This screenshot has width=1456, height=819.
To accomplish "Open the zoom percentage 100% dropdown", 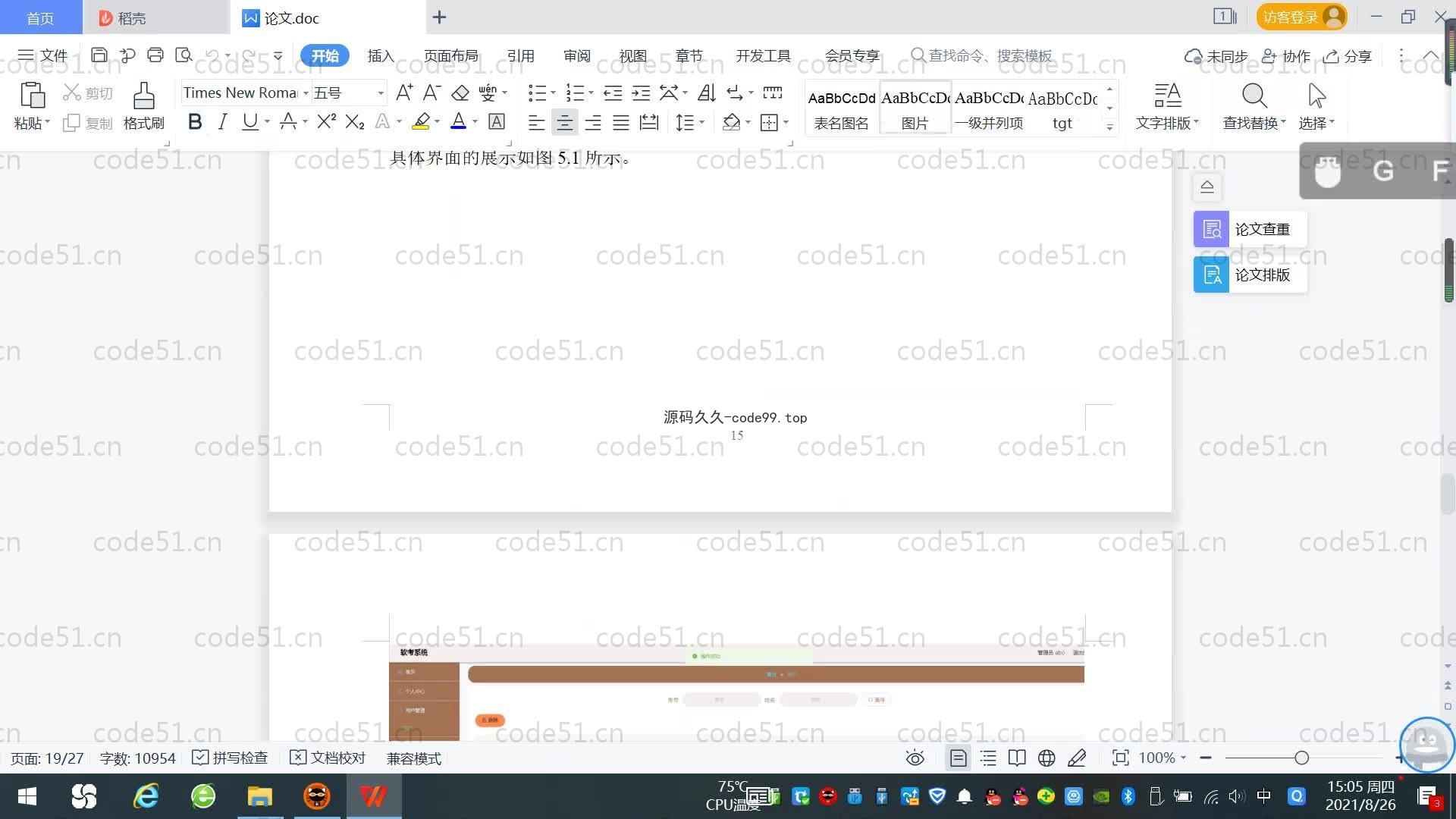I will 1162,758.
